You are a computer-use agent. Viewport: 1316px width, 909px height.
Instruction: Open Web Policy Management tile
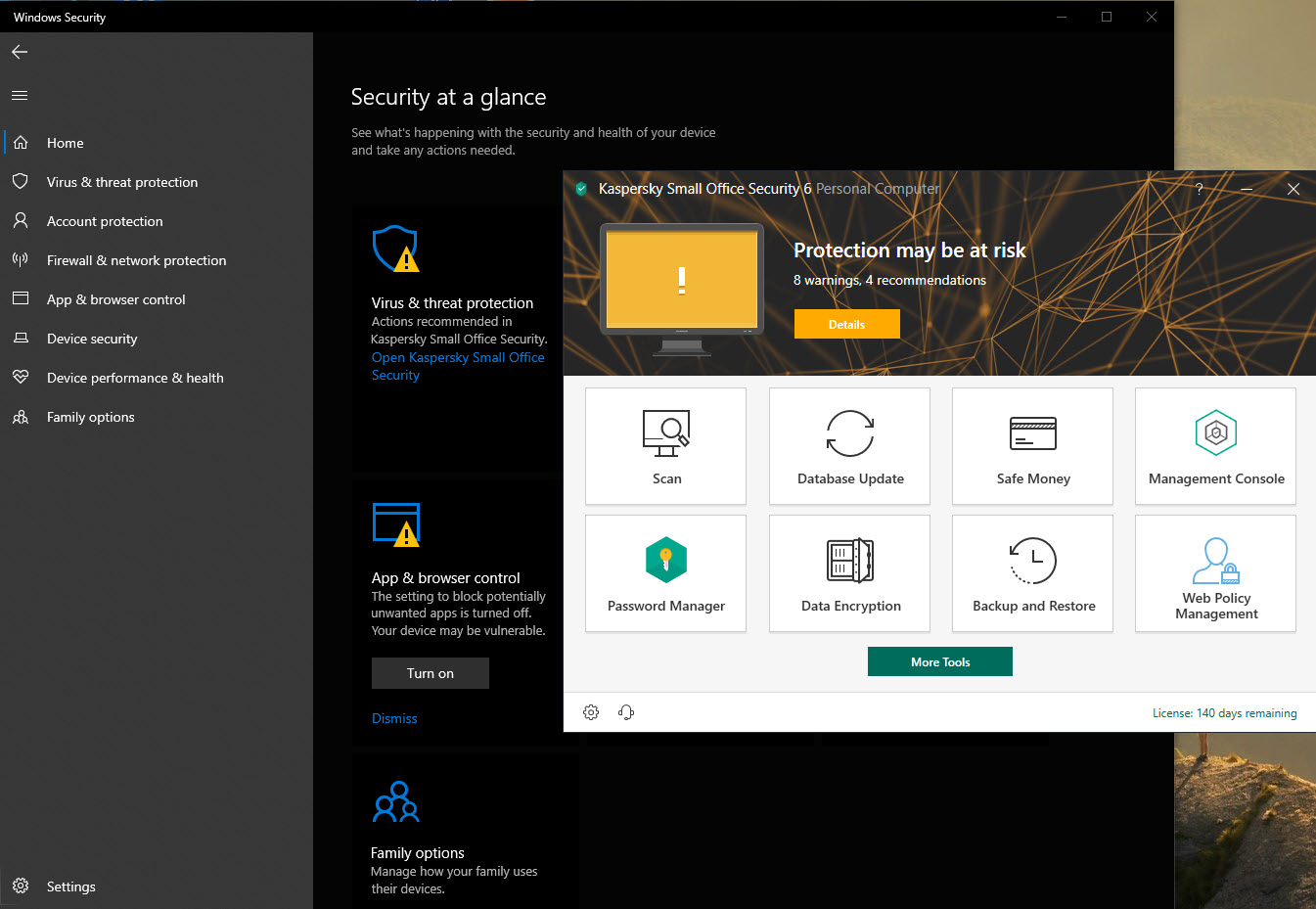coord(1215,573)
